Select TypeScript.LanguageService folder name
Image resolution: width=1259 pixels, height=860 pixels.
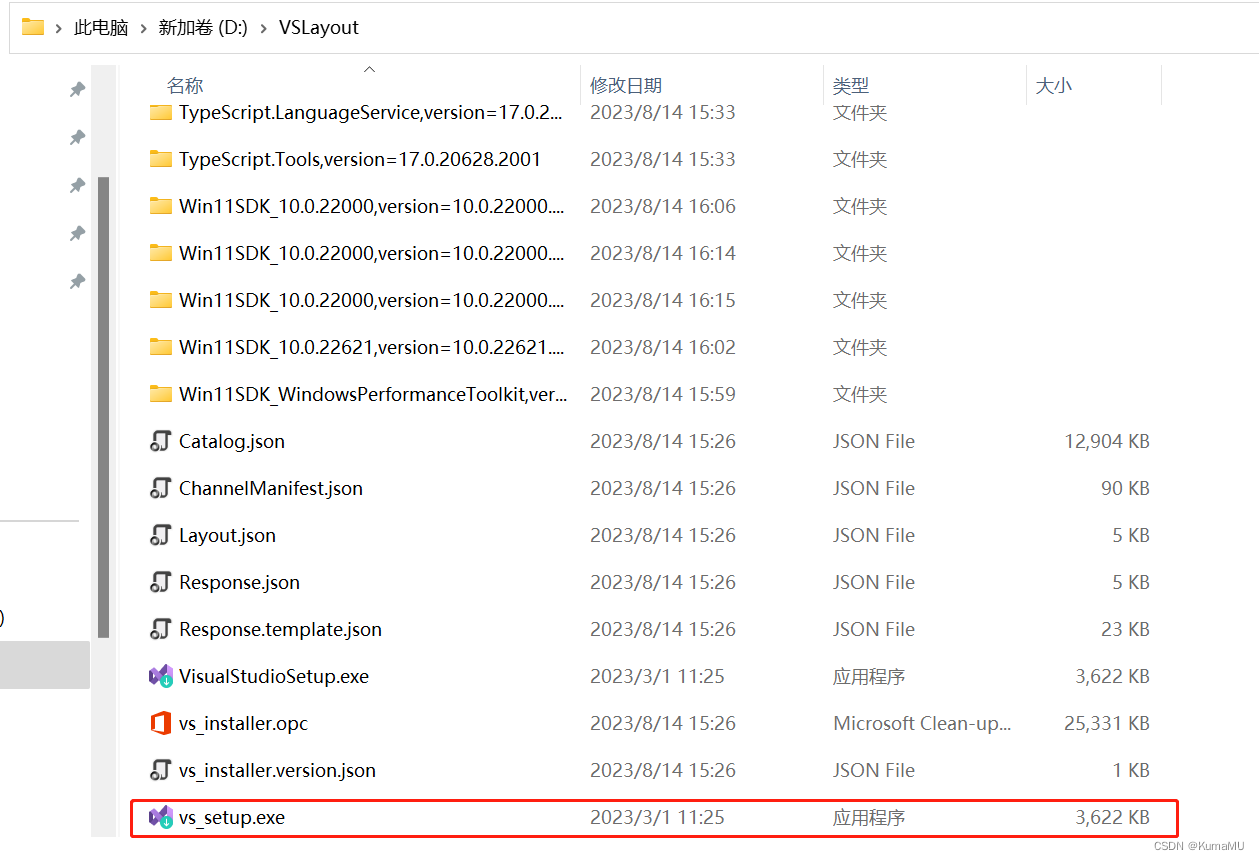point(371,113)
